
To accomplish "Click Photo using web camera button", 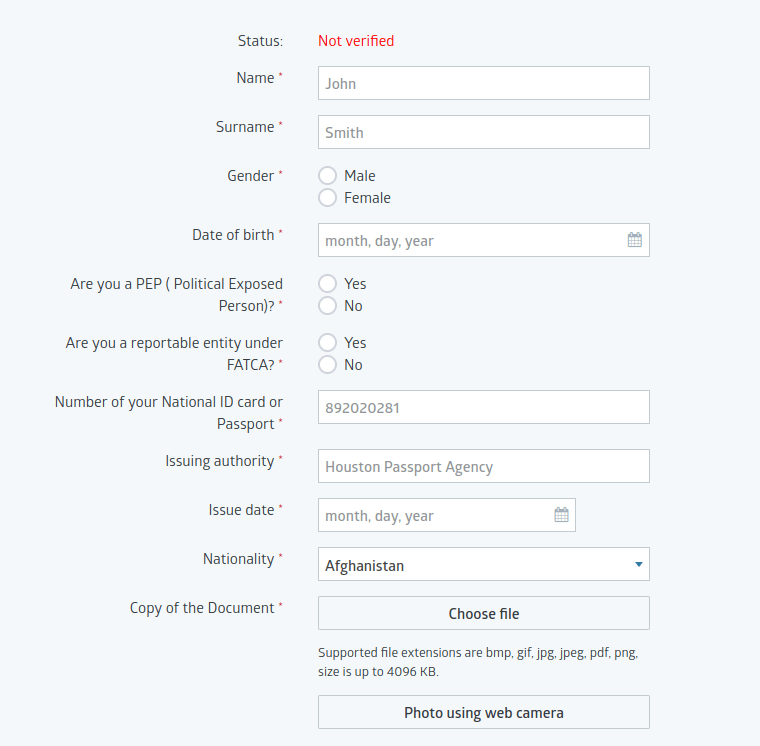I will click(x=483, y=712).
